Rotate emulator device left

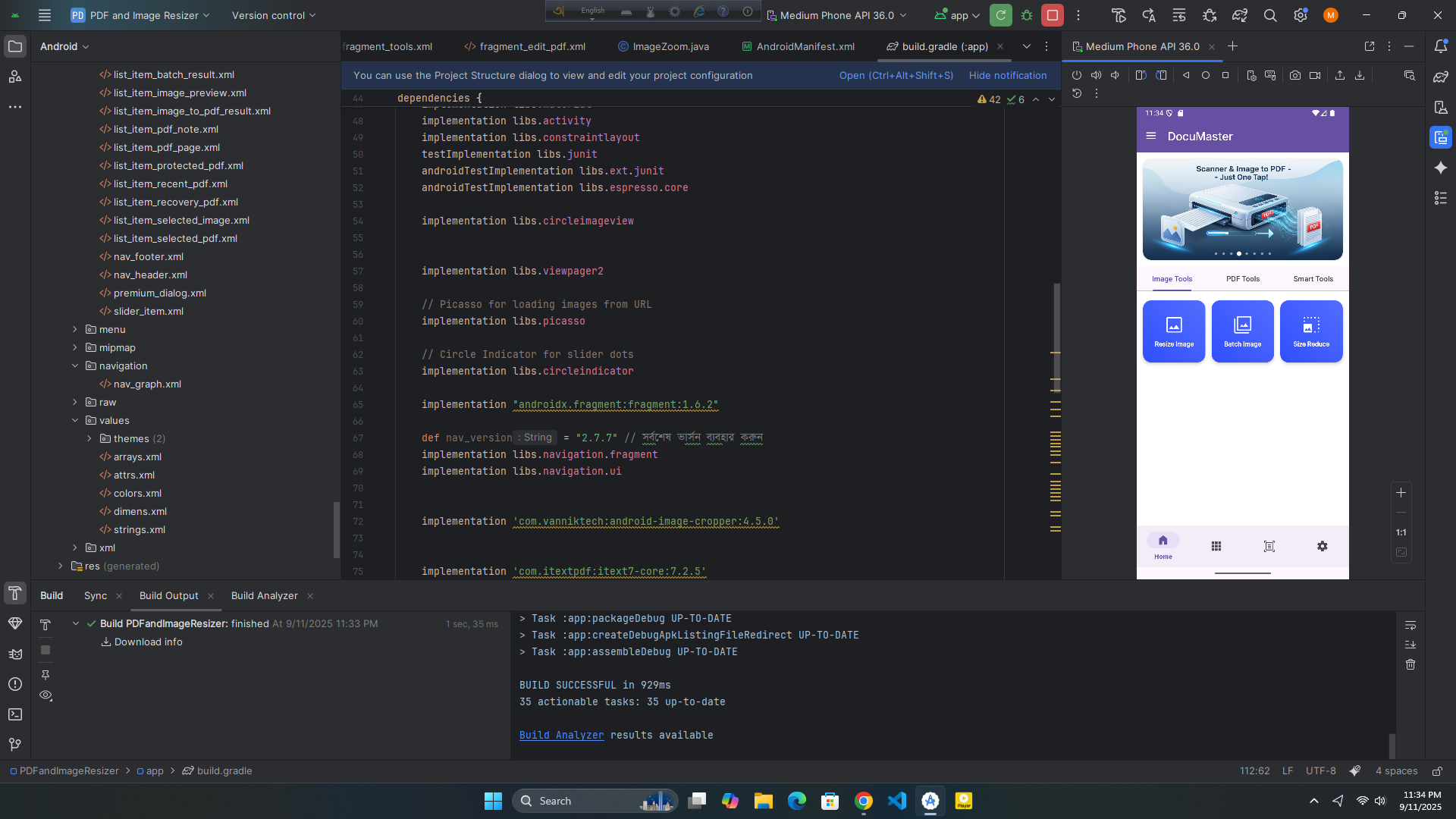[1141, 75]
